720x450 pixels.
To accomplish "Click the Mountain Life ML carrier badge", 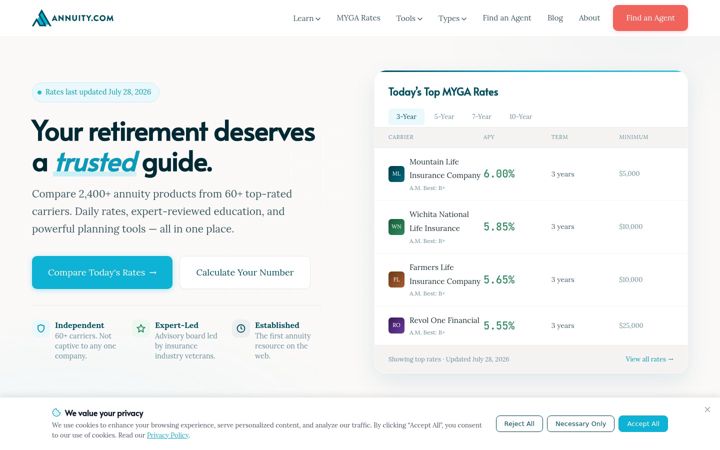I will 396,174.
